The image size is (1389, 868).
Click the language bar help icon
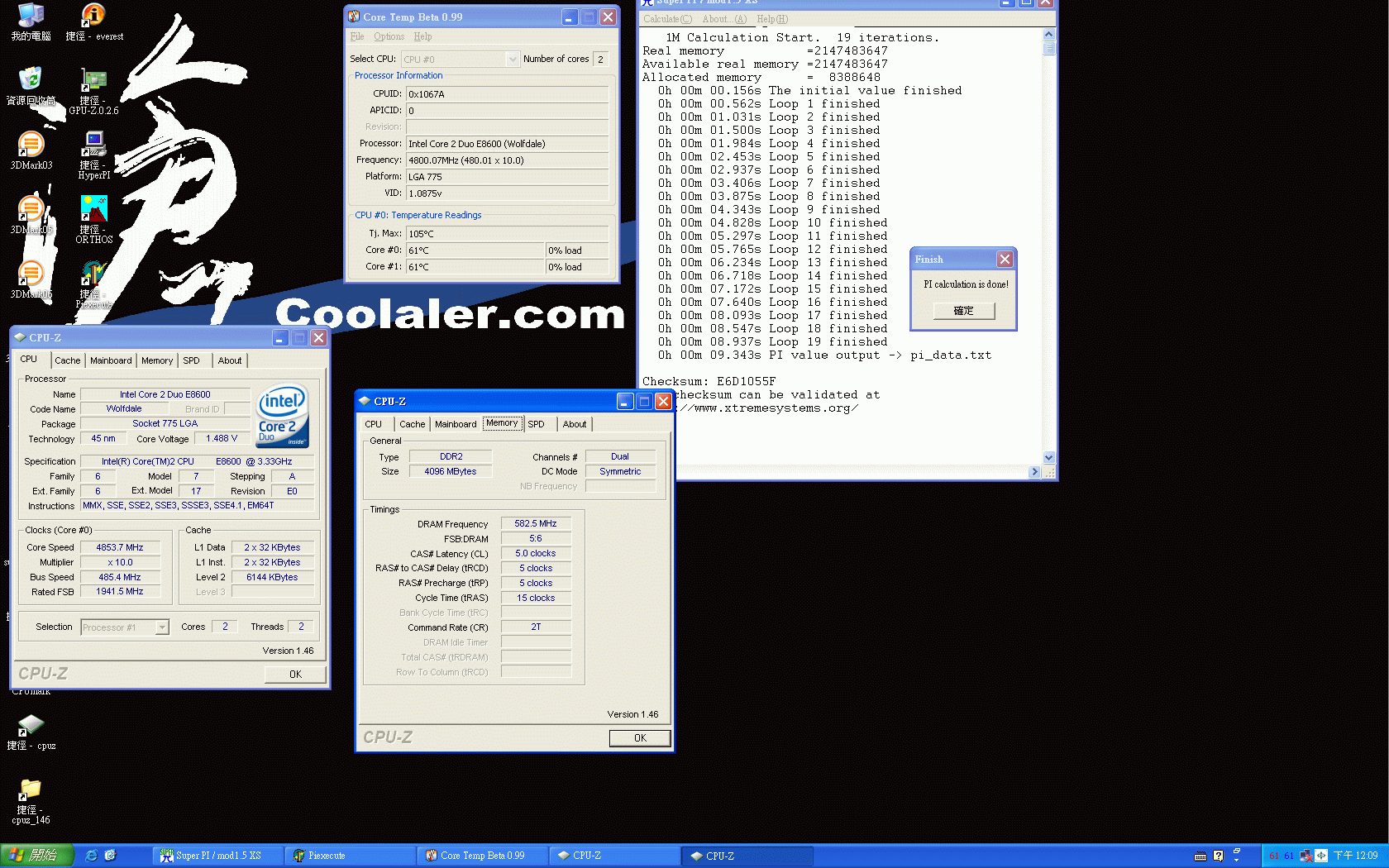[x=1218, y=856]
